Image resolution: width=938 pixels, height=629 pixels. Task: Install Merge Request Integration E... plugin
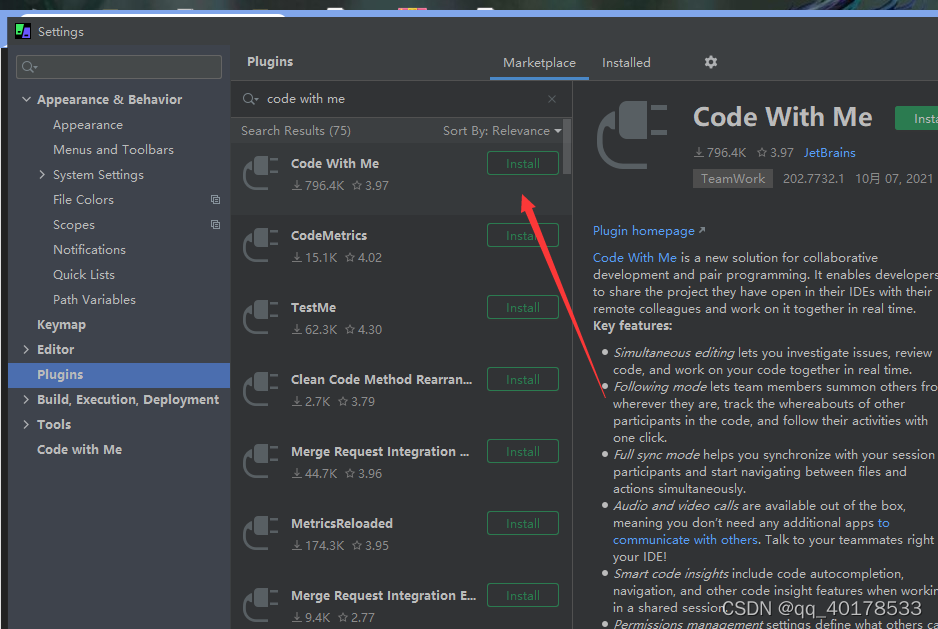pyautogui.click(x=523, y=595)
